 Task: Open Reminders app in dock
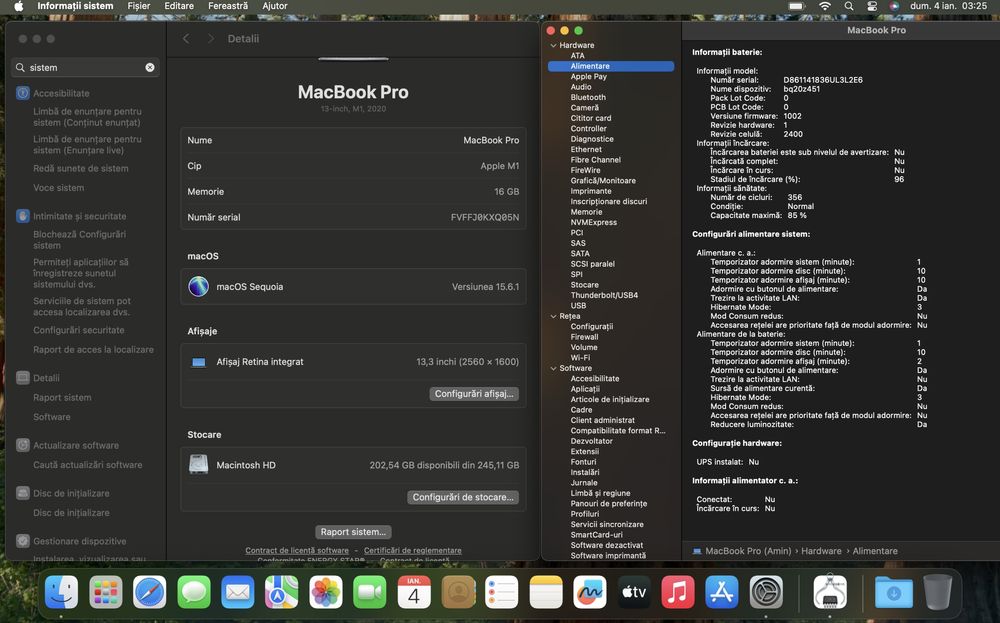pos(502,592)
